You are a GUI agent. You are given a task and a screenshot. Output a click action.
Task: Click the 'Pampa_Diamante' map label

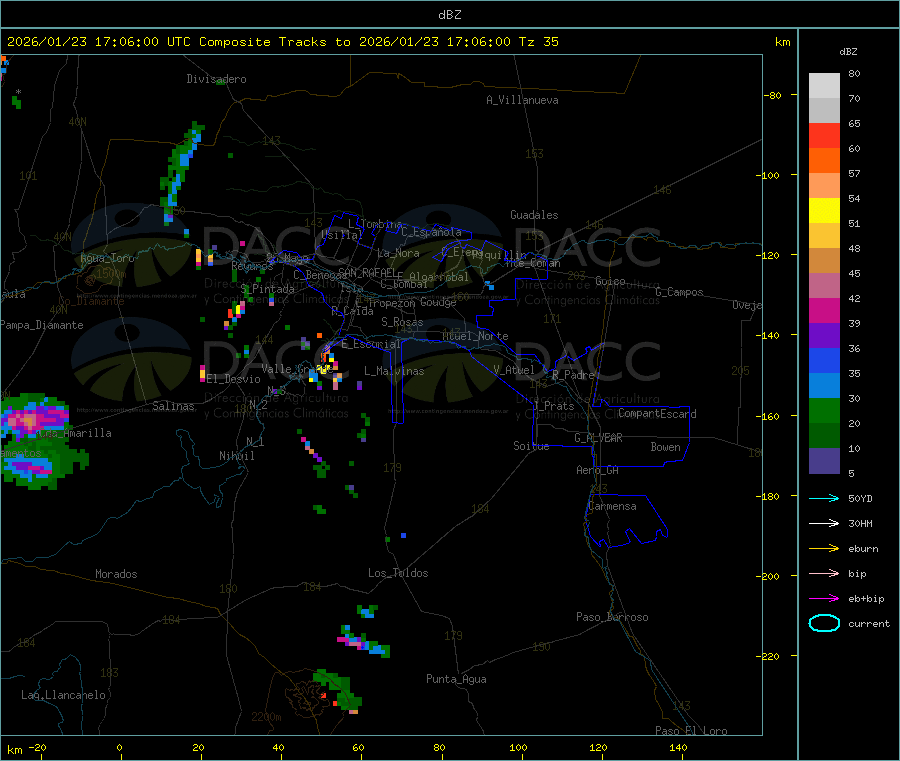click(x=41, y=325)
